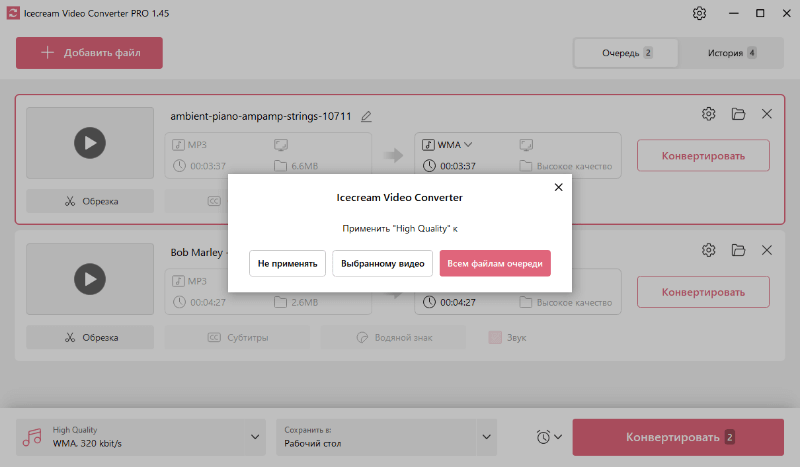800x467 pixels.
Task: Expand the WMA format dropdown
Action: 447,144
